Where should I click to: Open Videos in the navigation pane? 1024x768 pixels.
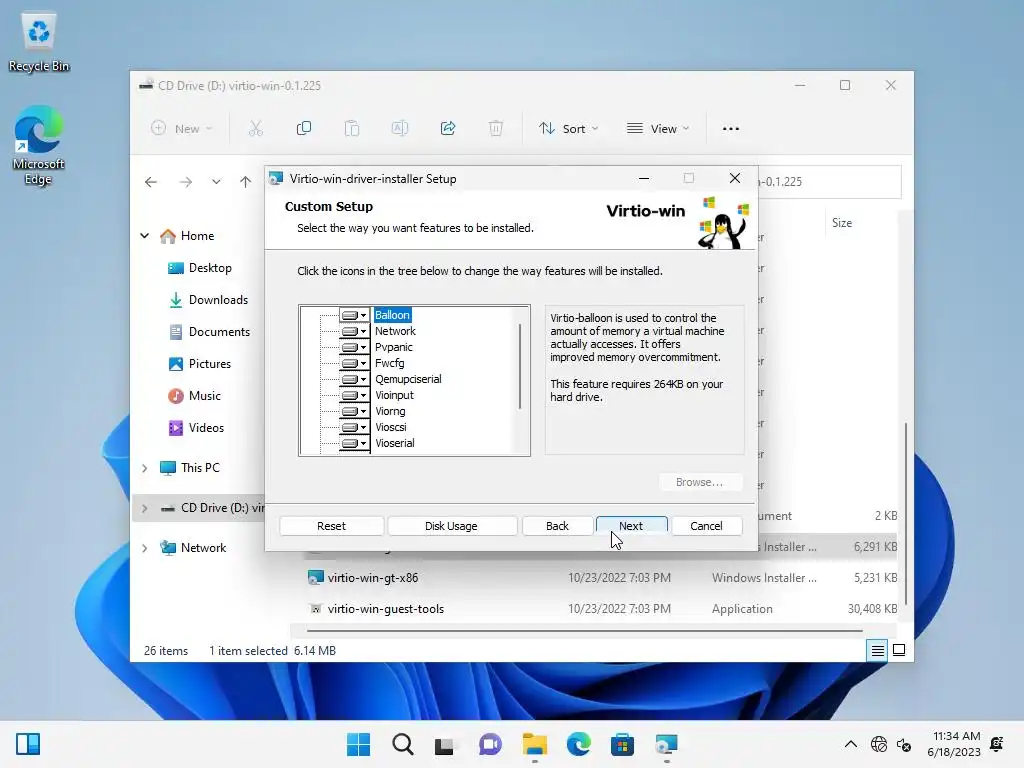(196, 428)
